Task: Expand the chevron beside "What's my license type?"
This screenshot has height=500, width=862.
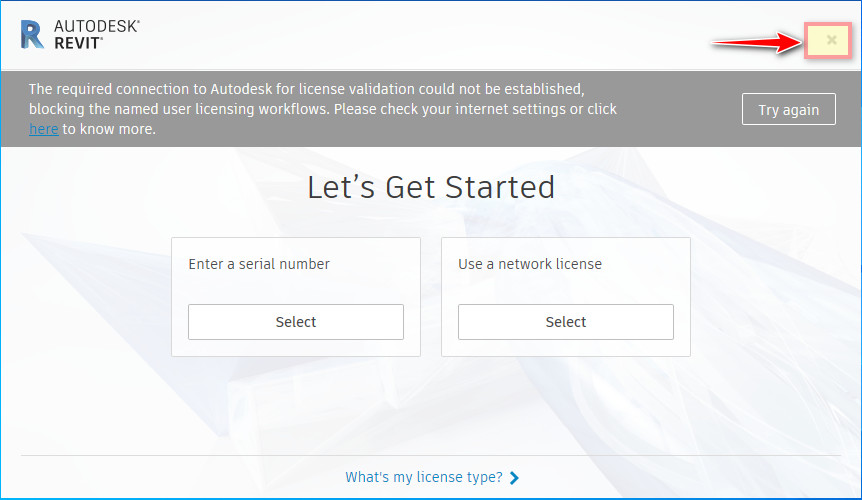Action: click(x=514, y=478)
